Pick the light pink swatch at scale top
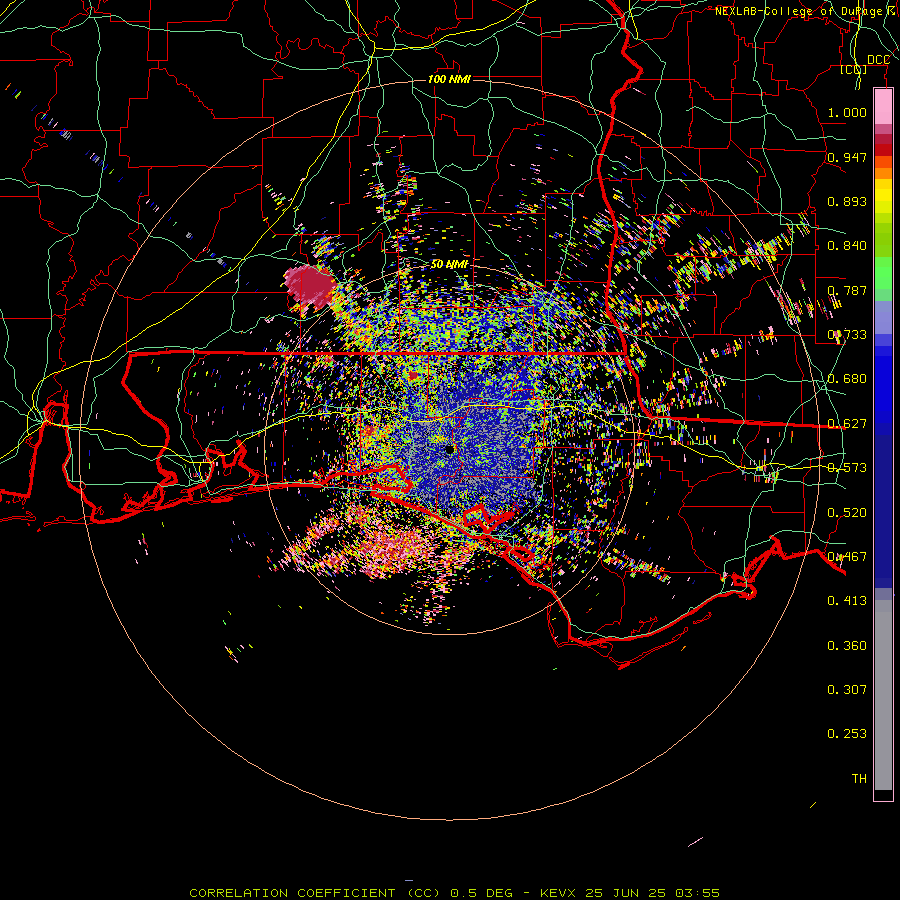The height and width of the screenshot is (900, 900). 883,107
